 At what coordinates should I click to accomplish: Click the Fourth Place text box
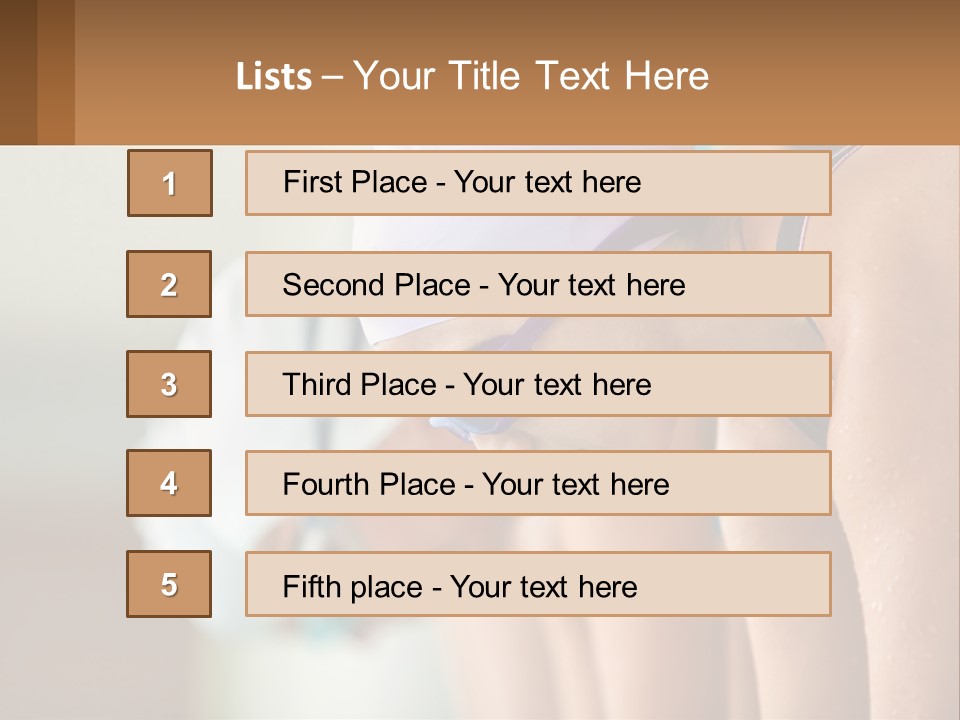click(x=538, y=483)
